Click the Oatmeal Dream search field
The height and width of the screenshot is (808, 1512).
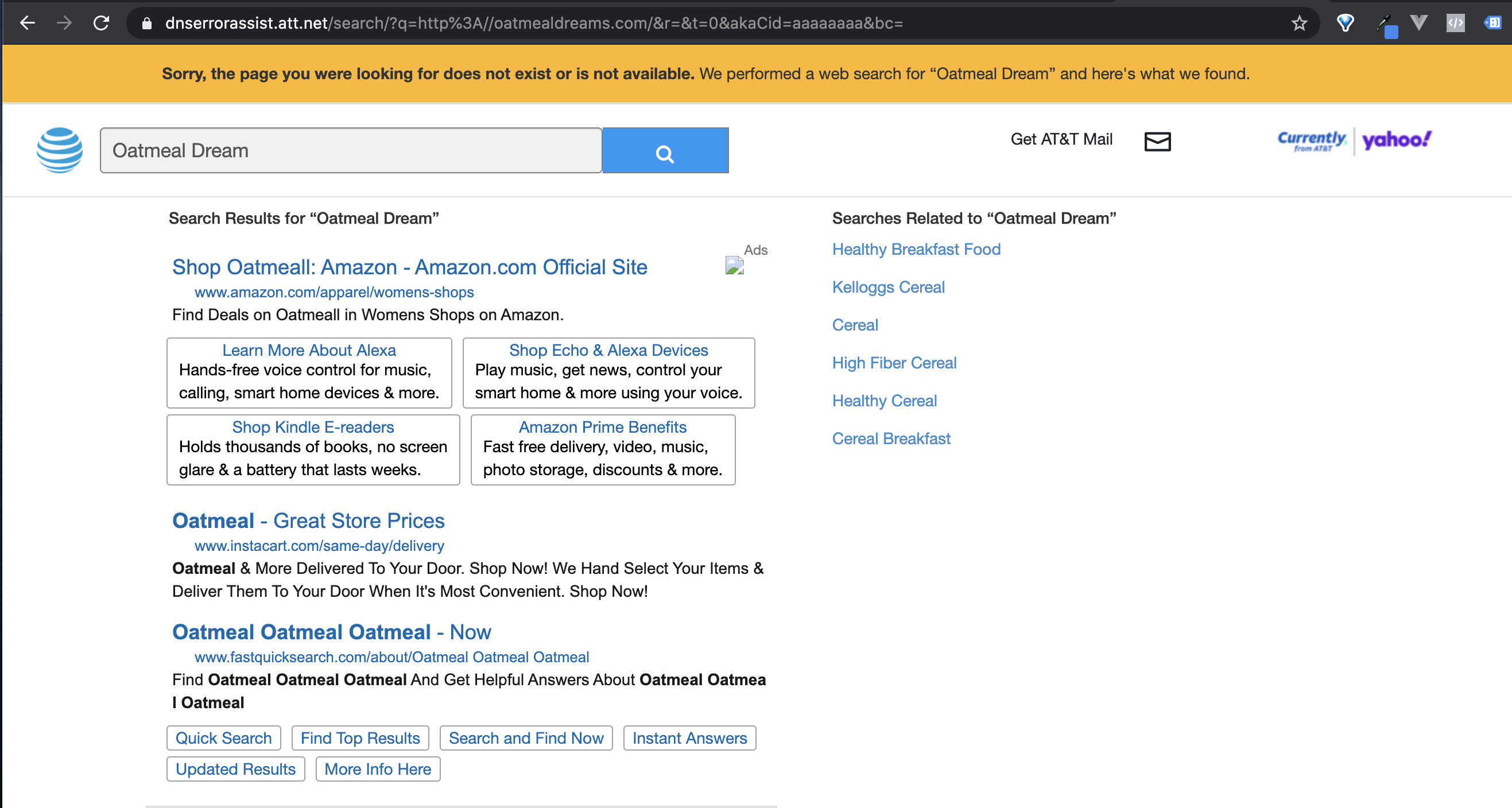(x=350, y=151)
